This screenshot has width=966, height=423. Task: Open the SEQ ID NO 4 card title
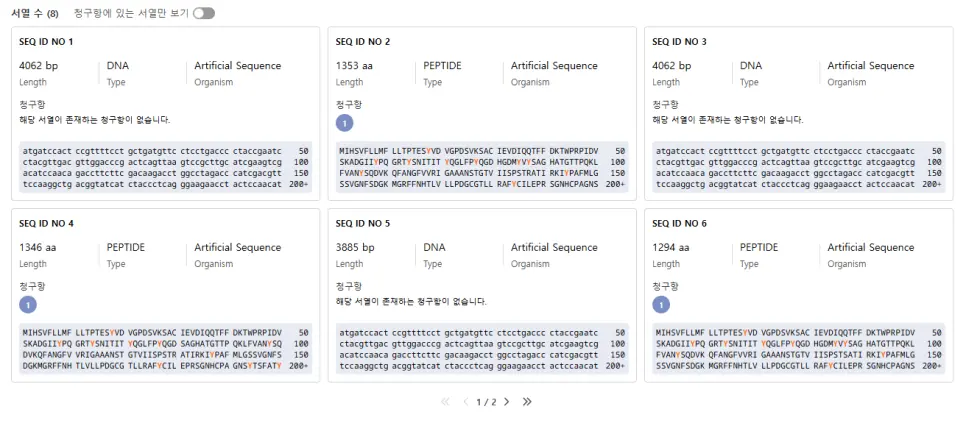(46, 224)
